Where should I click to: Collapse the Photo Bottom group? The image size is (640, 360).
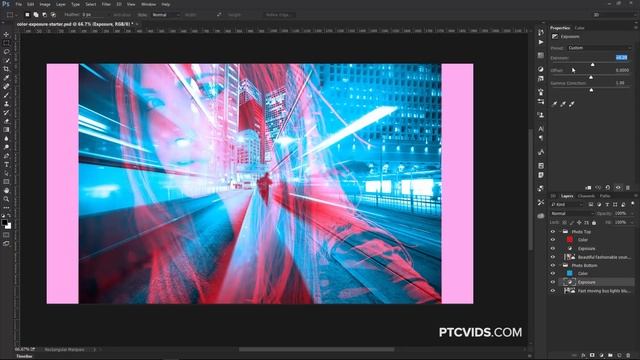(560, 265)
